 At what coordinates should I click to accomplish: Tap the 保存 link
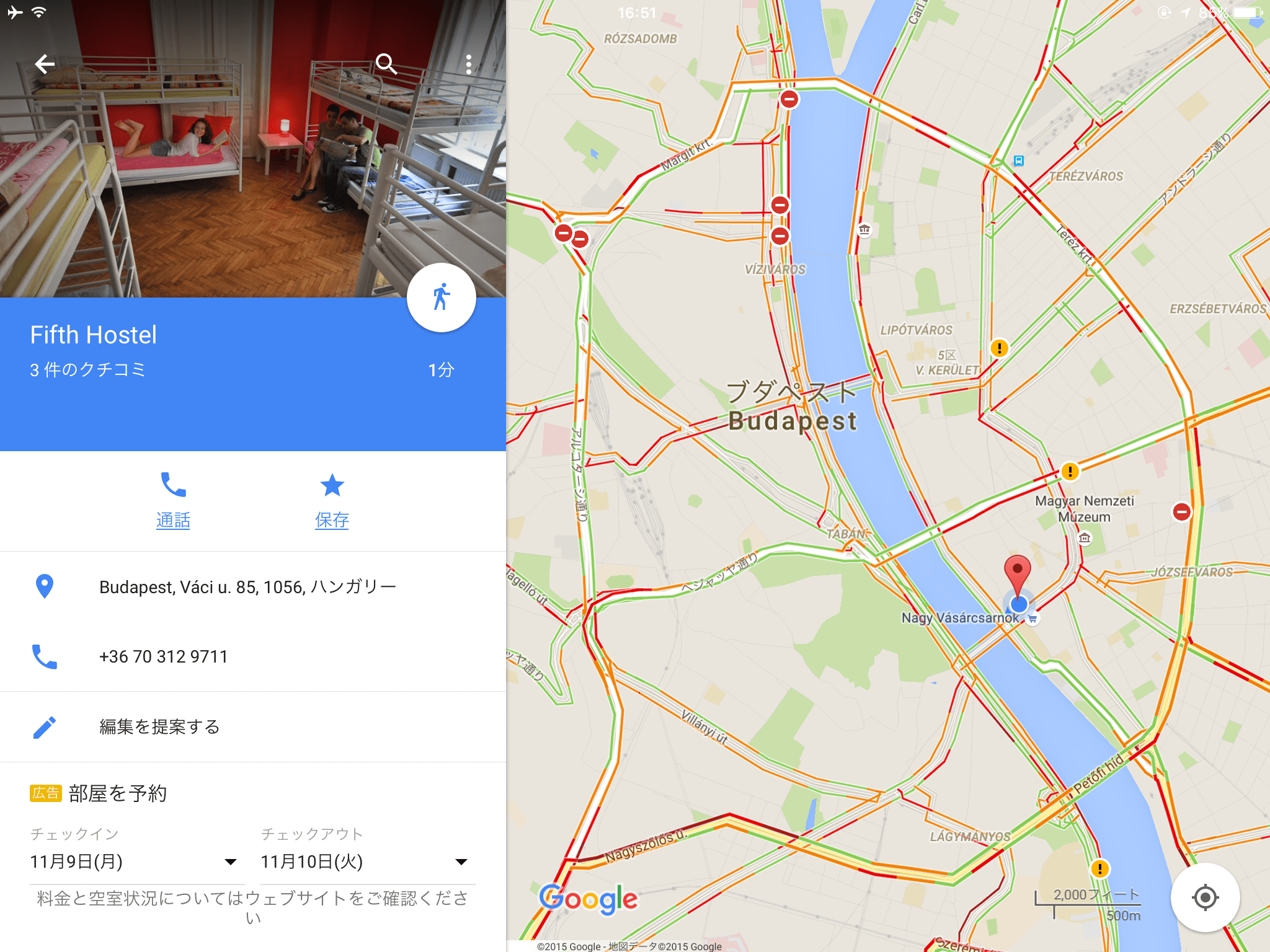click(x=332, y=520)
